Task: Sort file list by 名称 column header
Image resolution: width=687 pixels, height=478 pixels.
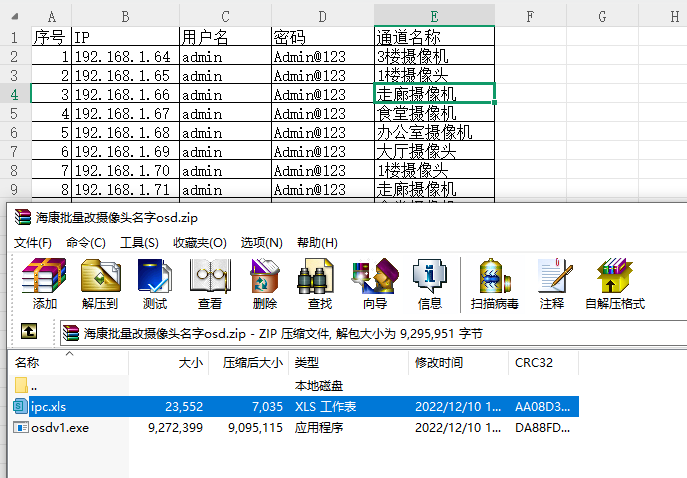Action: coord(28,362)
